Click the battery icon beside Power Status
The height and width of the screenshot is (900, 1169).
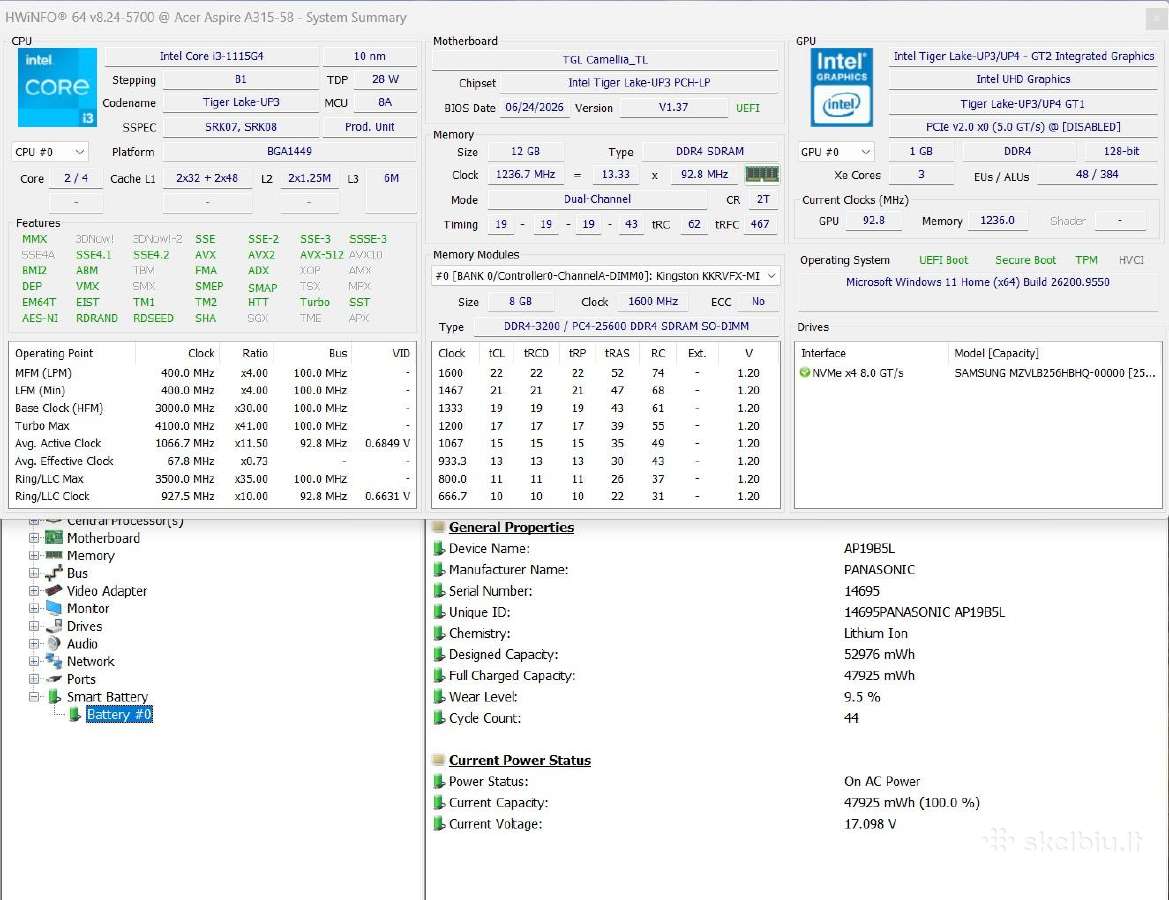tap(439, 781)
